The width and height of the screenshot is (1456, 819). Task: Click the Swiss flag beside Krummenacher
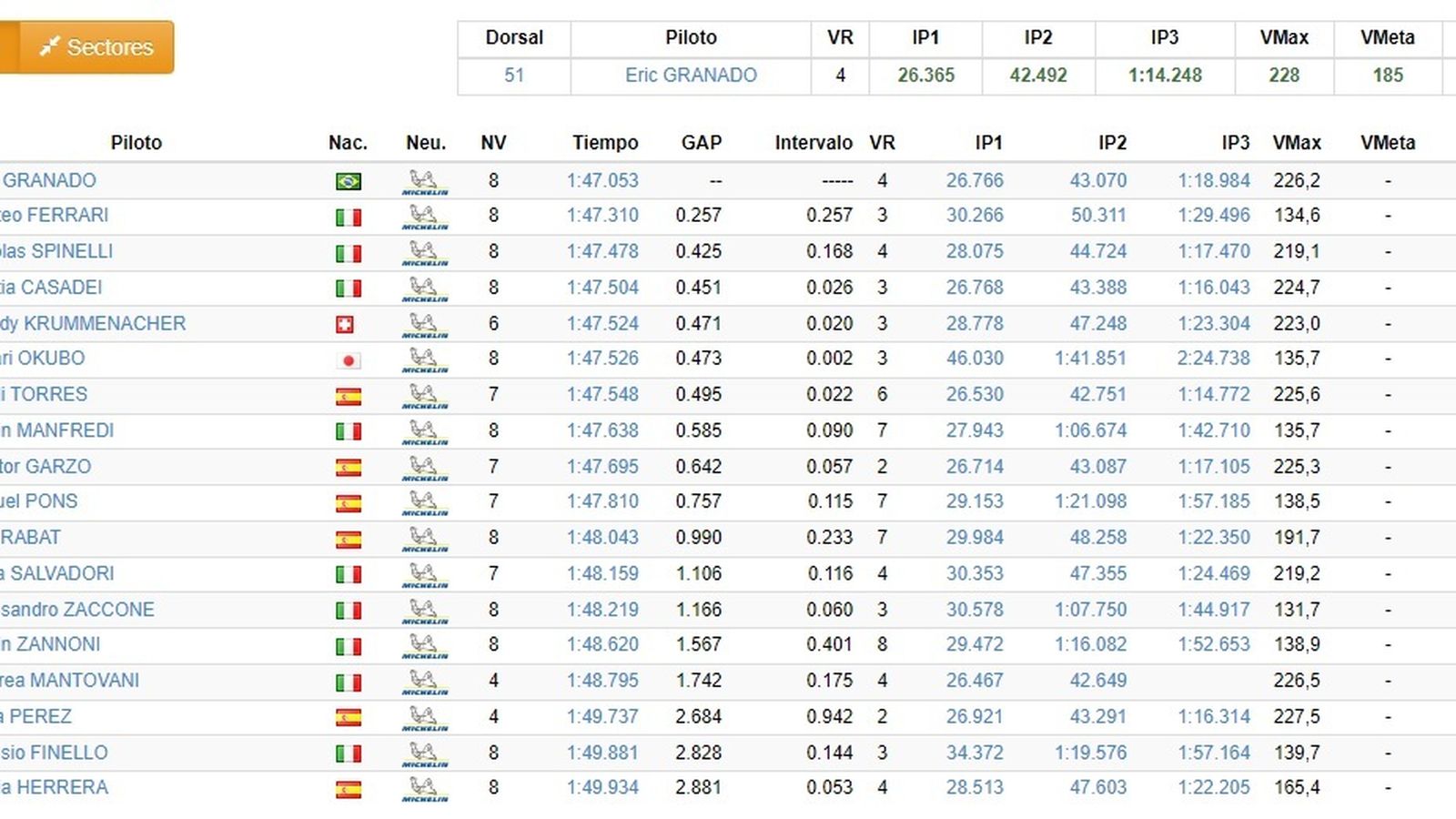(x=345, y=324)
